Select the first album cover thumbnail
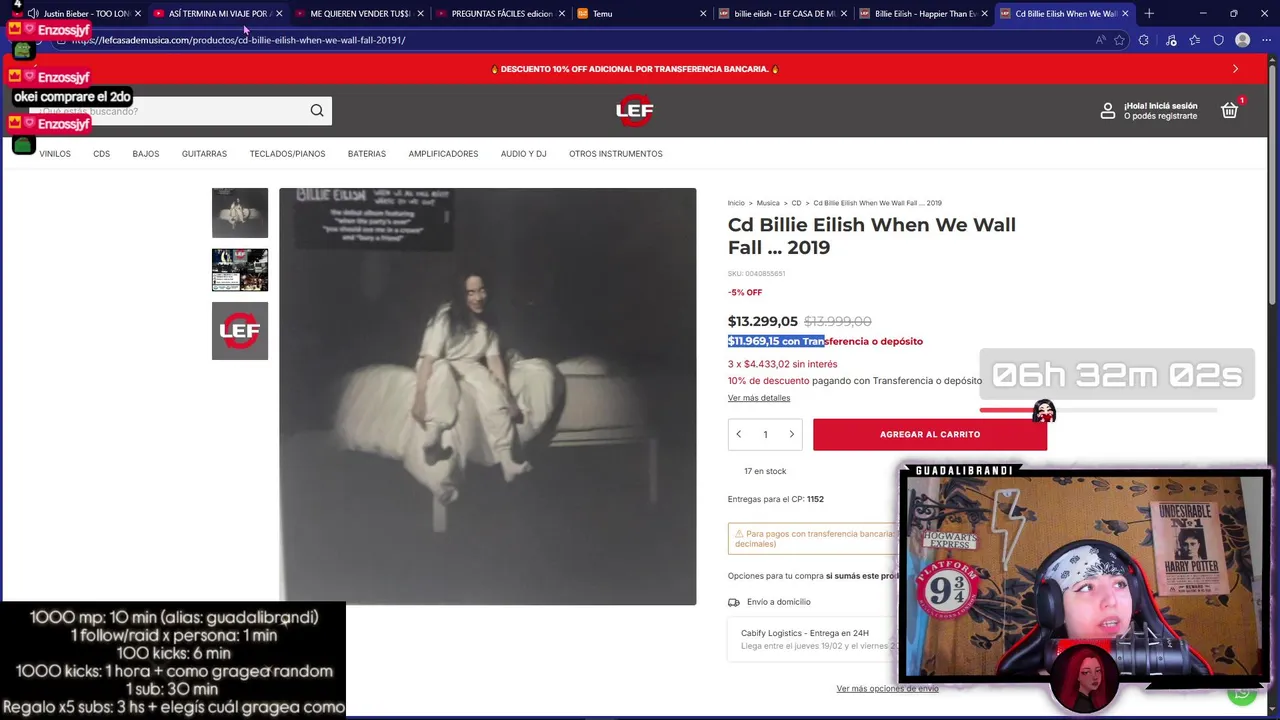The height and width of the screenshot is (720, 1280). pyautogui.click(x=240, y=213)
